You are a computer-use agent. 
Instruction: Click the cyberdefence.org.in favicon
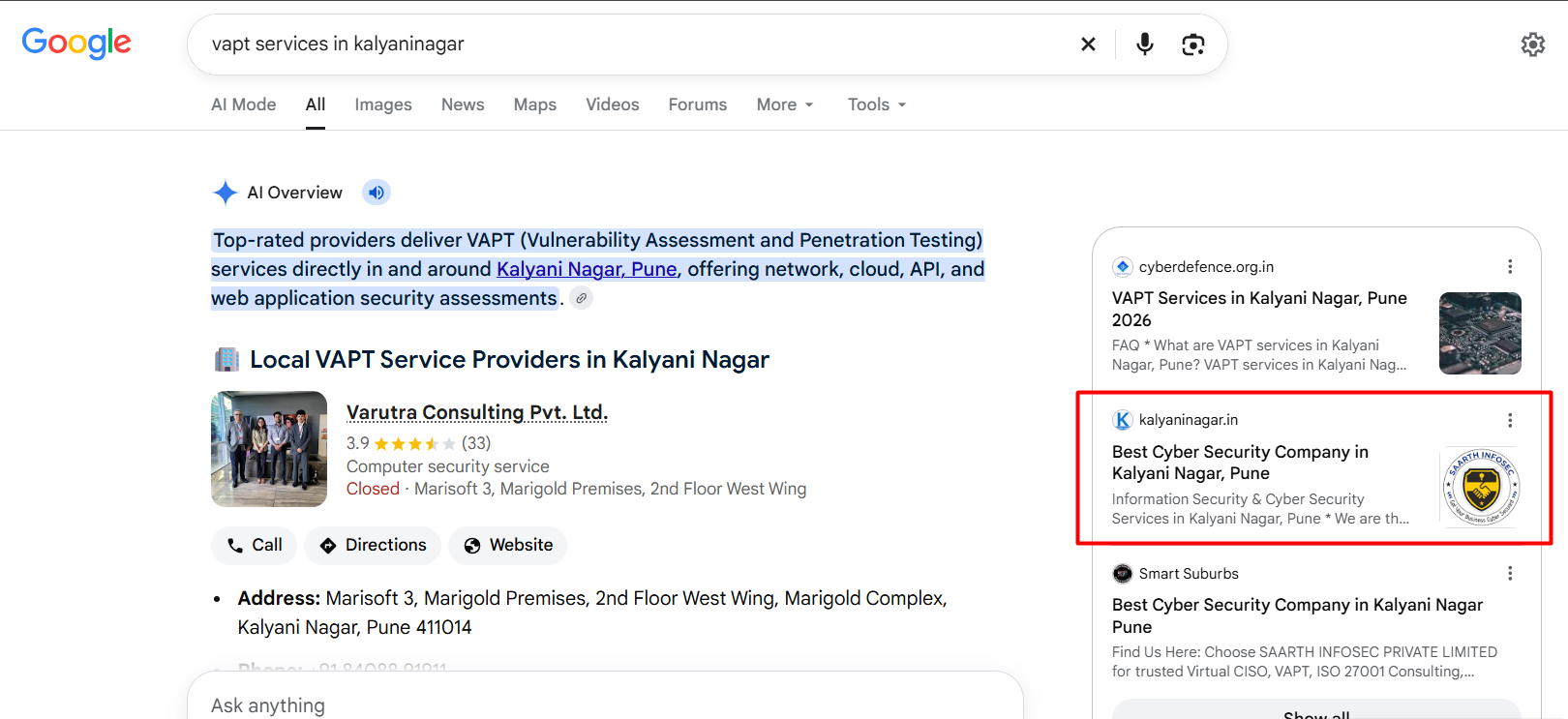(1123, 266)
